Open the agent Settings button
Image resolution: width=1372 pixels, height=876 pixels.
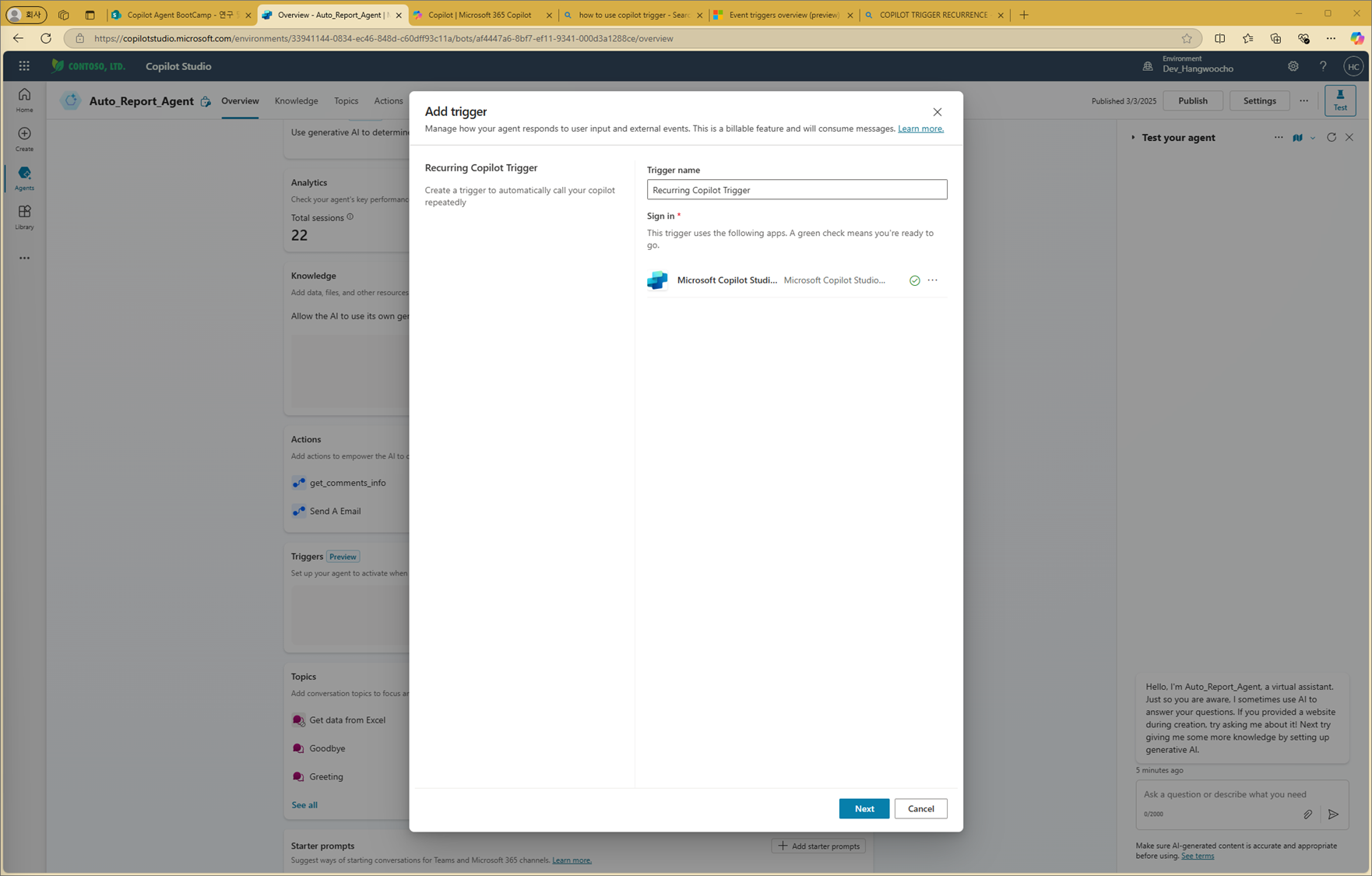(1259, 100)
